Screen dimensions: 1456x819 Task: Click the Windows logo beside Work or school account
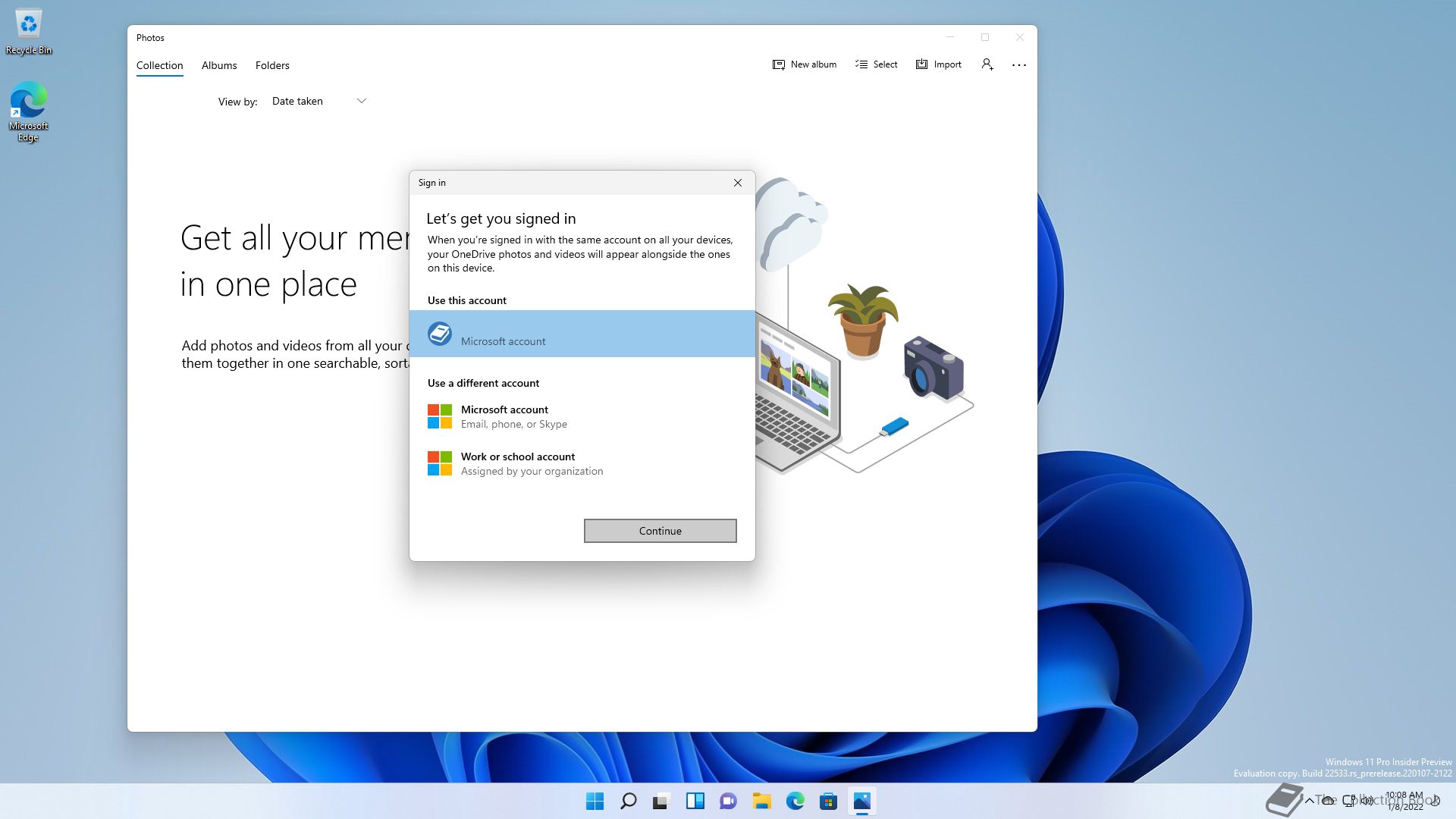point(440,463)
